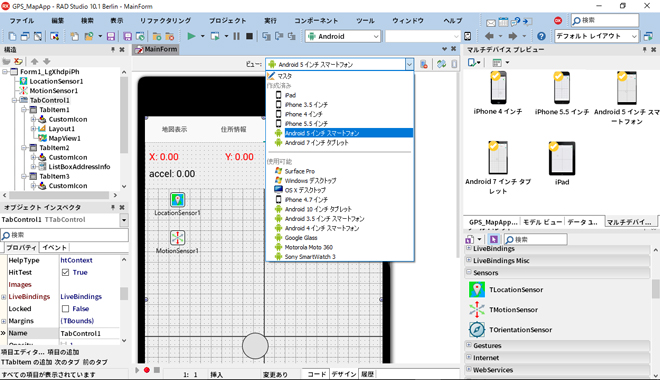Click the tool palette search field

point(536,239)
